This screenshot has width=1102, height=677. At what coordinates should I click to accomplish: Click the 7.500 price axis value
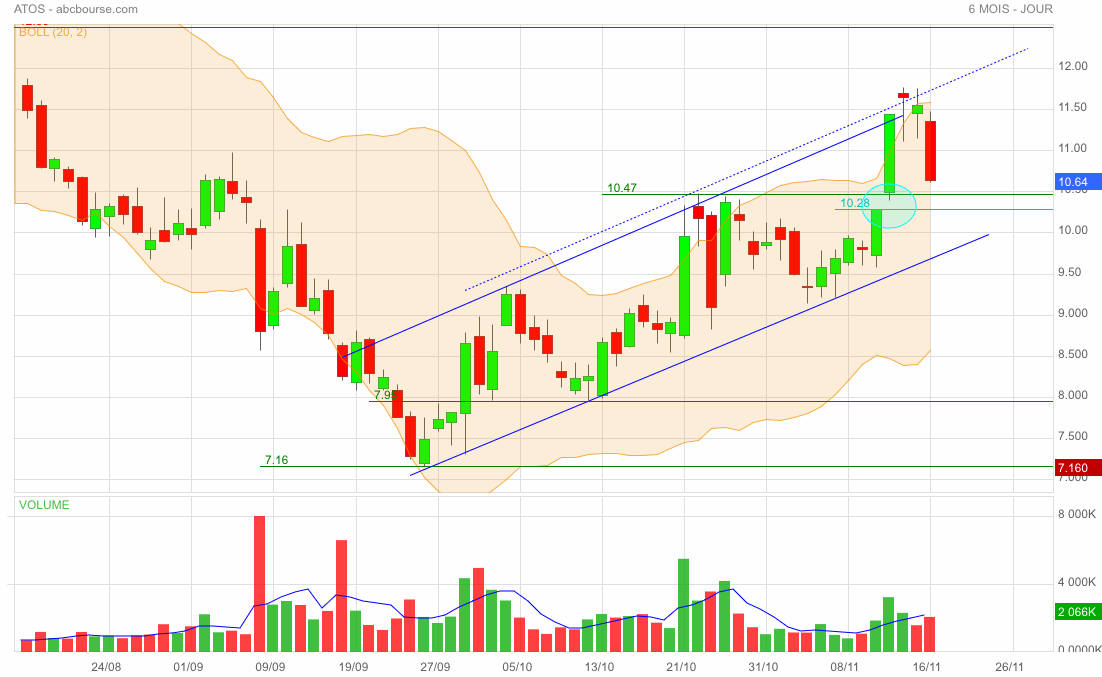coord(1072,437)
